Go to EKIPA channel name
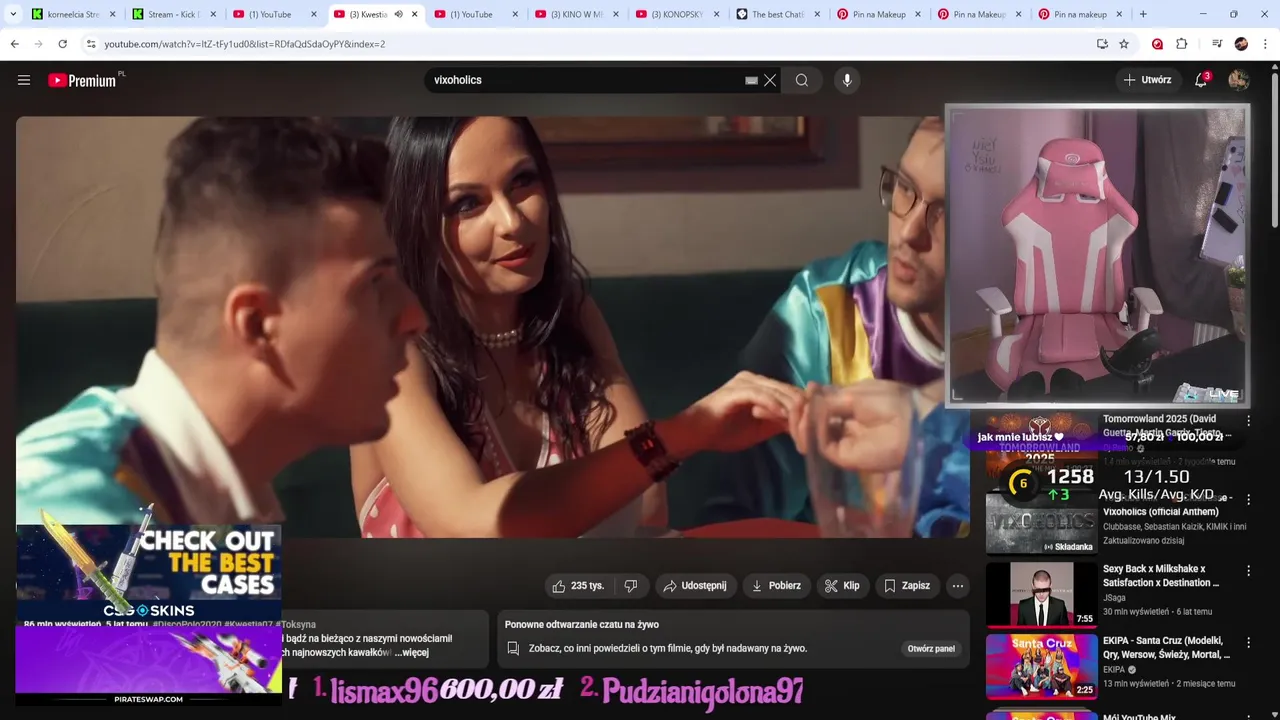 (1114, 670)
